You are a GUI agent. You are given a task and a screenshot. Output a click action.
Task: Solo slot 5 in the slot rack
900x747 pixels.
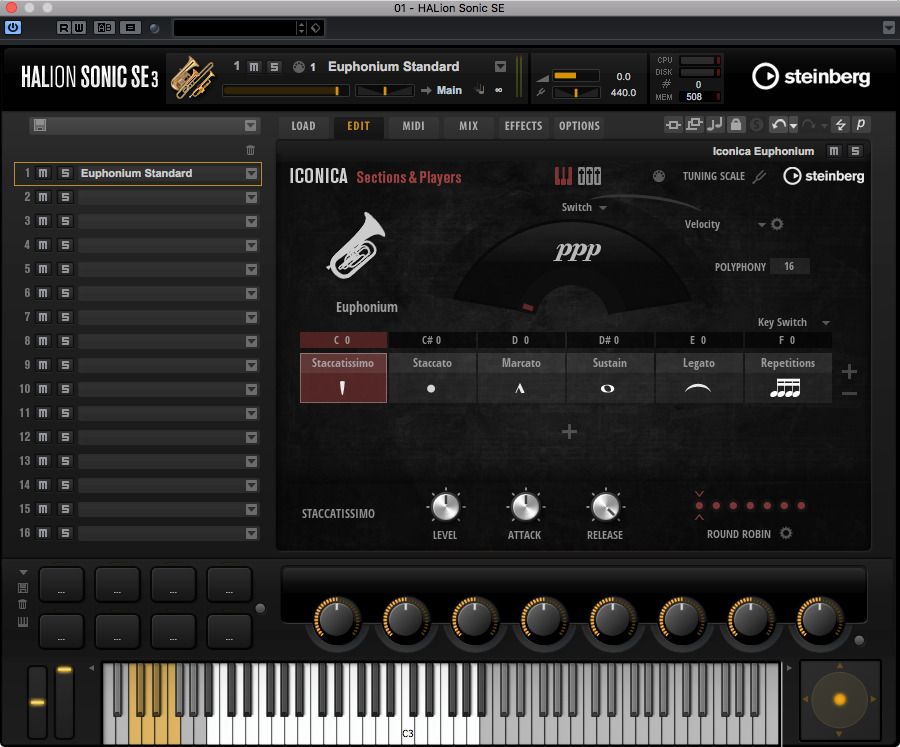[x=65, y=269]
